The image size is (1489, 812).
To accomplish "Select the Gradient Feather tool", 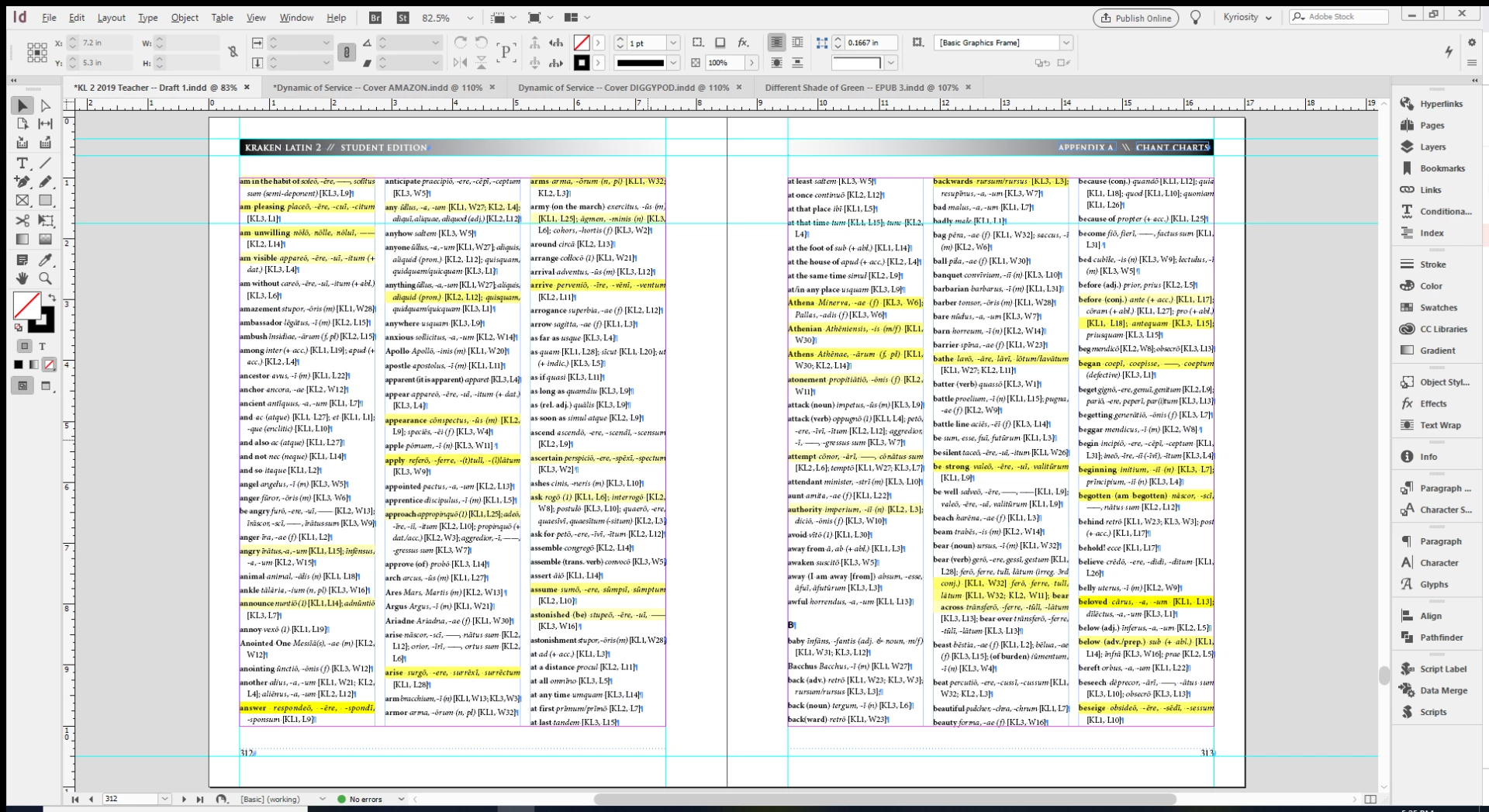I will (x=46, y=240).
